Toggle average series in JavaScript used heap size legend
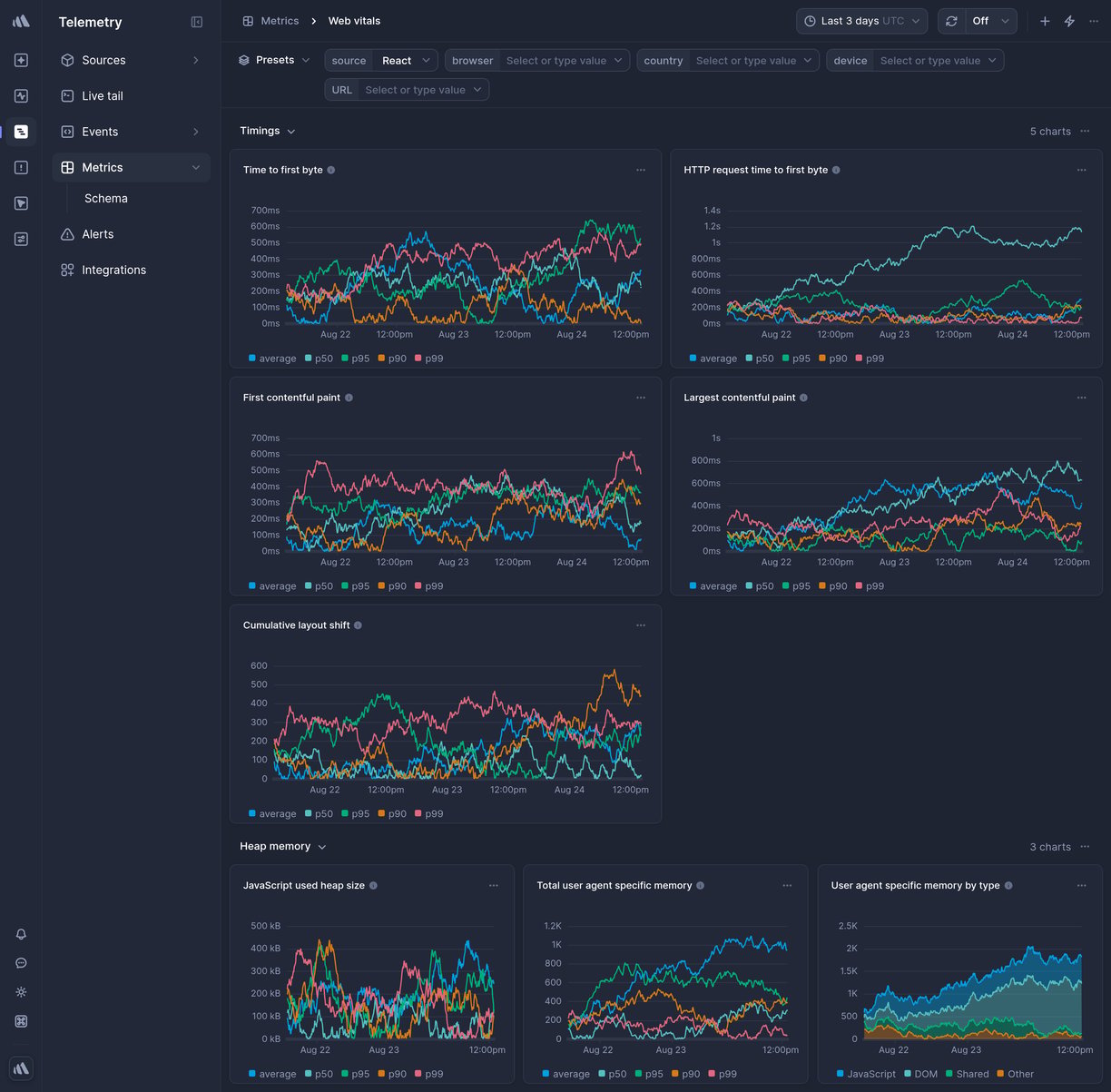 tap(272, 1074)
